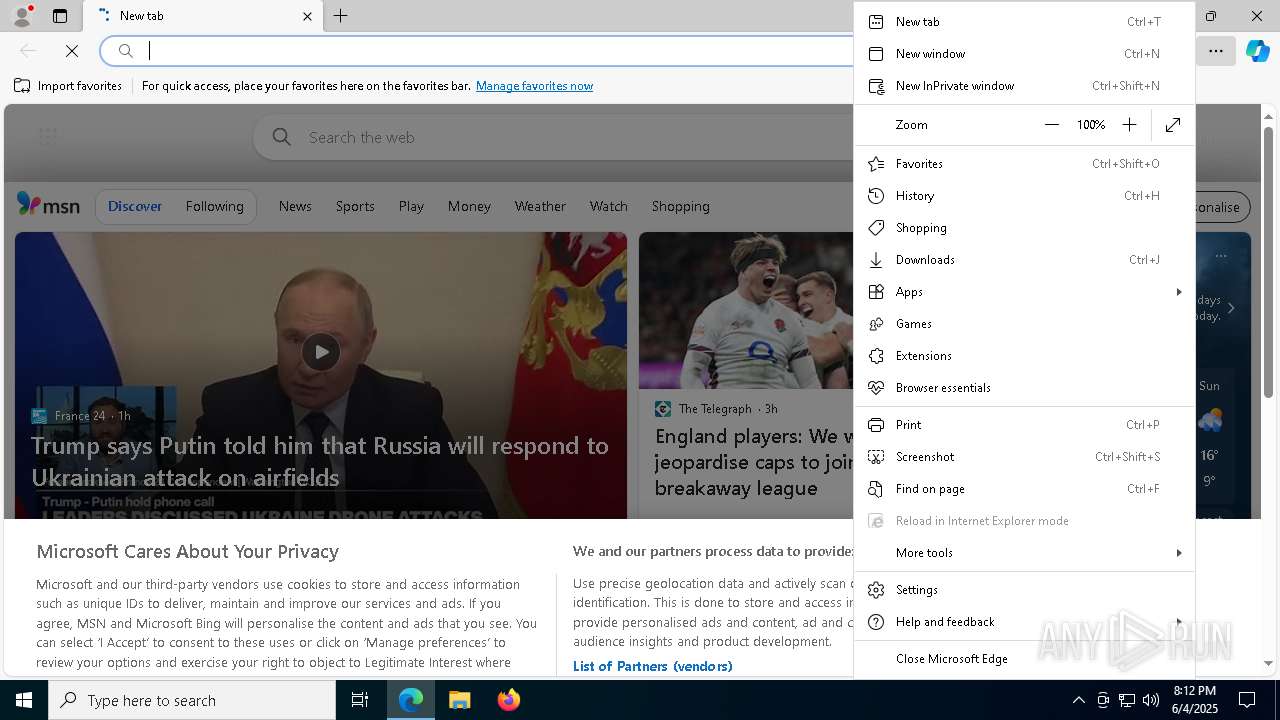Image resolution: width=1280 pixels, height=720 pixels.
Task: Select the Discover tab
Action: coord(135,206)
